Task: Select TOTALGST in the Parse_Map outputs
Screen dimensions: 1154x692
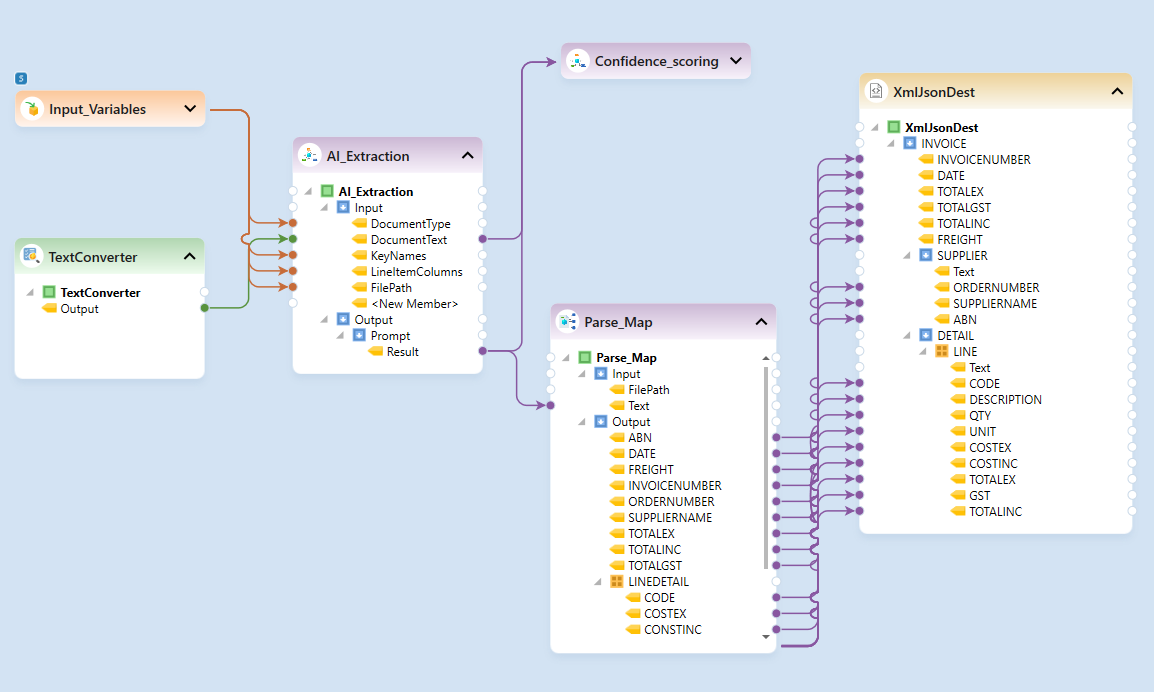Action: point(654,565)
